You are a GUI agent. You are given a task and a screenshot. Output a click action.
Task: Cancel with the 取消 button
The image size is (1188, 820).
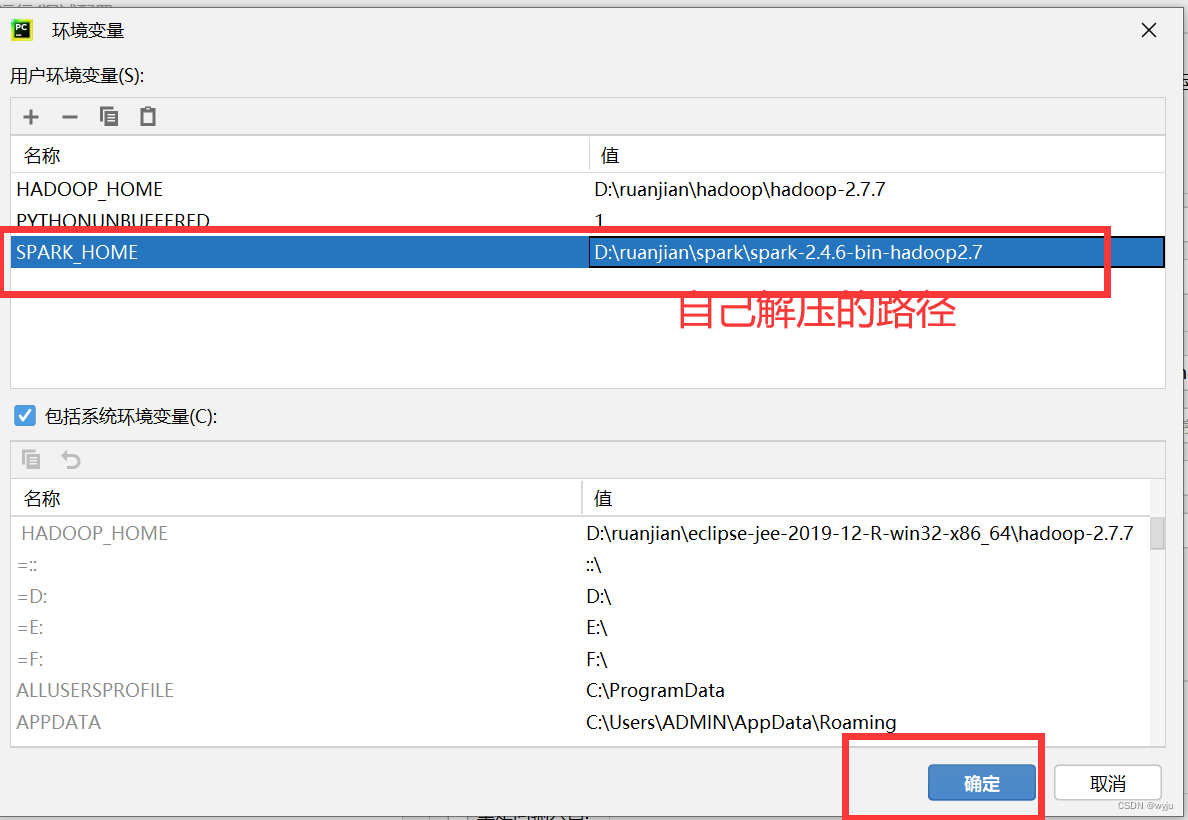pos(1107,783)
